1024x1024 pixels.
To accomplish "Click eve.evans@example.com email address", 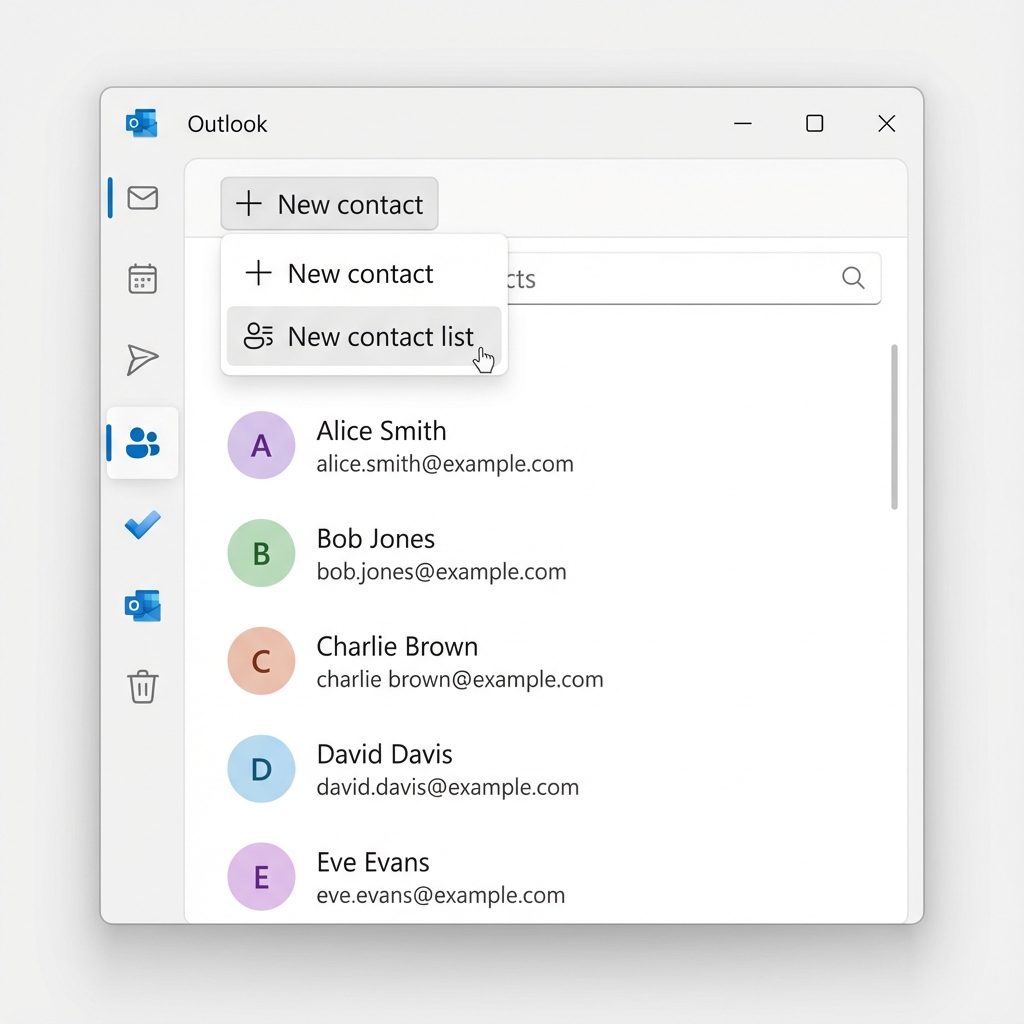I will [x=441, y=895].
